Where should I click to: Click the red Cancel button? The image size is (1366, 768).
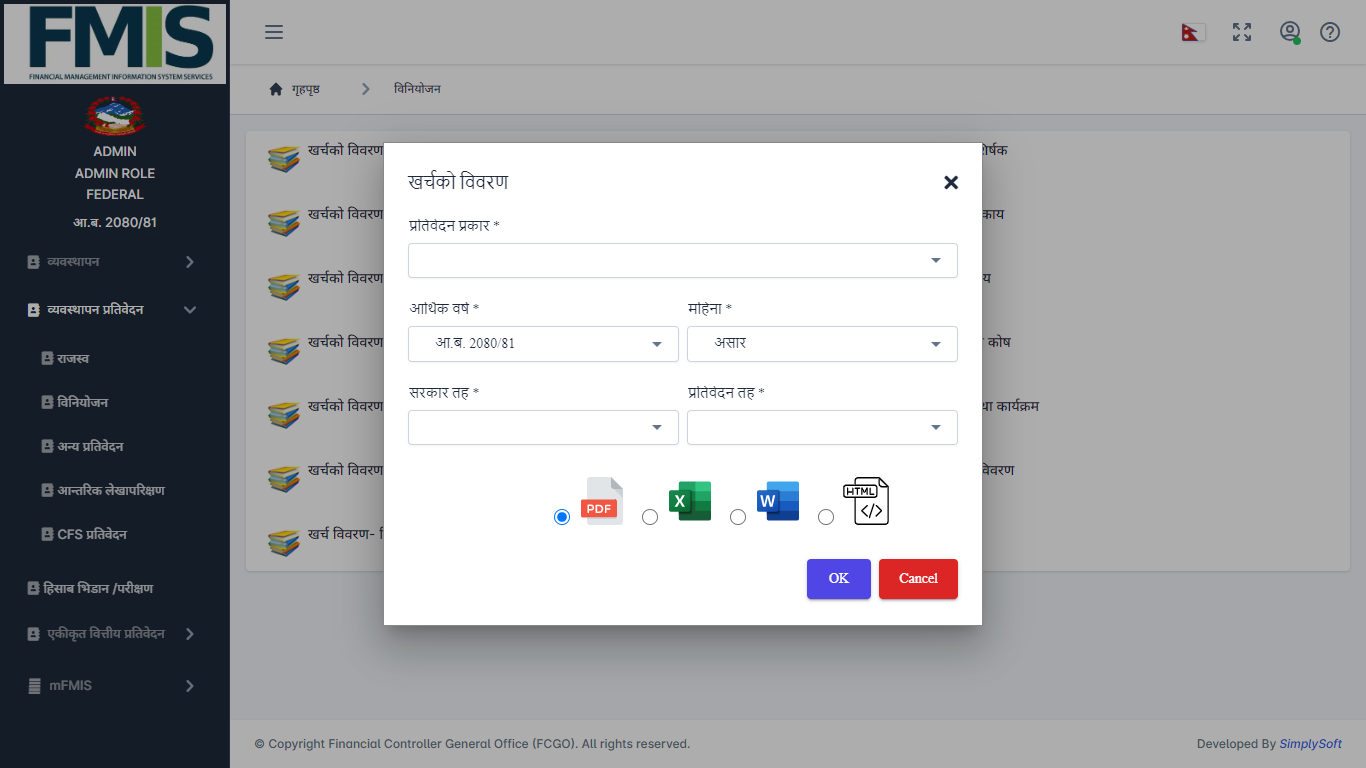pos(918,579)
